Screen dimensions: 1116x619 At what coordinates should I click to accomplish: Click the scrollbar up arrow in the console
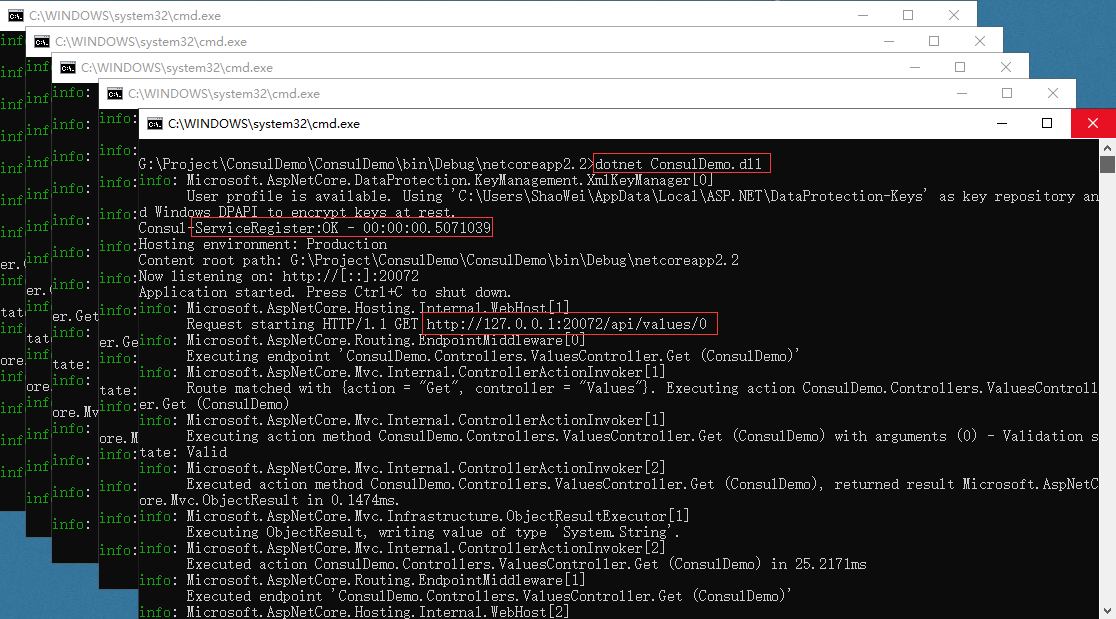point(1107,147)
